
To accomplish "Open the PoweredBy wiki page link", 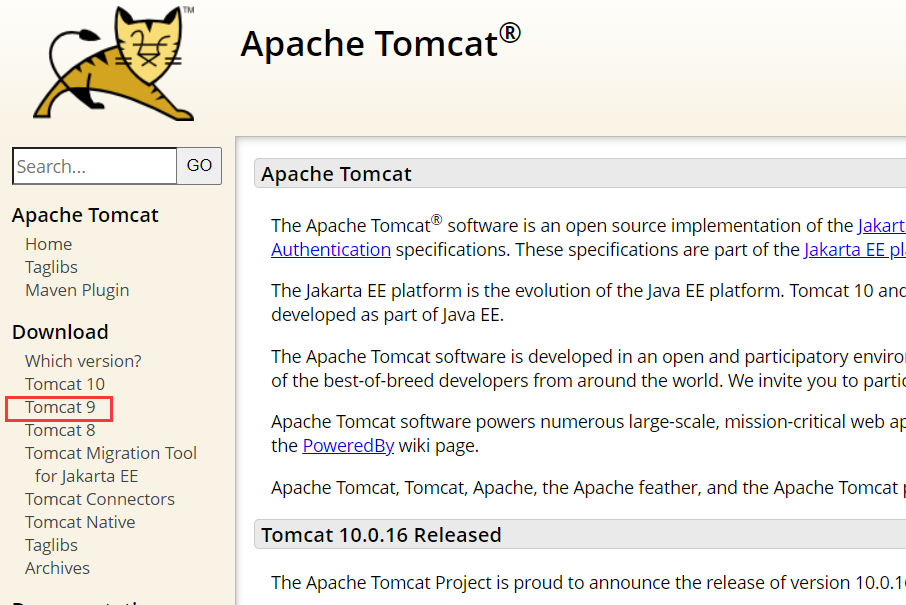I will coord(348,445).
